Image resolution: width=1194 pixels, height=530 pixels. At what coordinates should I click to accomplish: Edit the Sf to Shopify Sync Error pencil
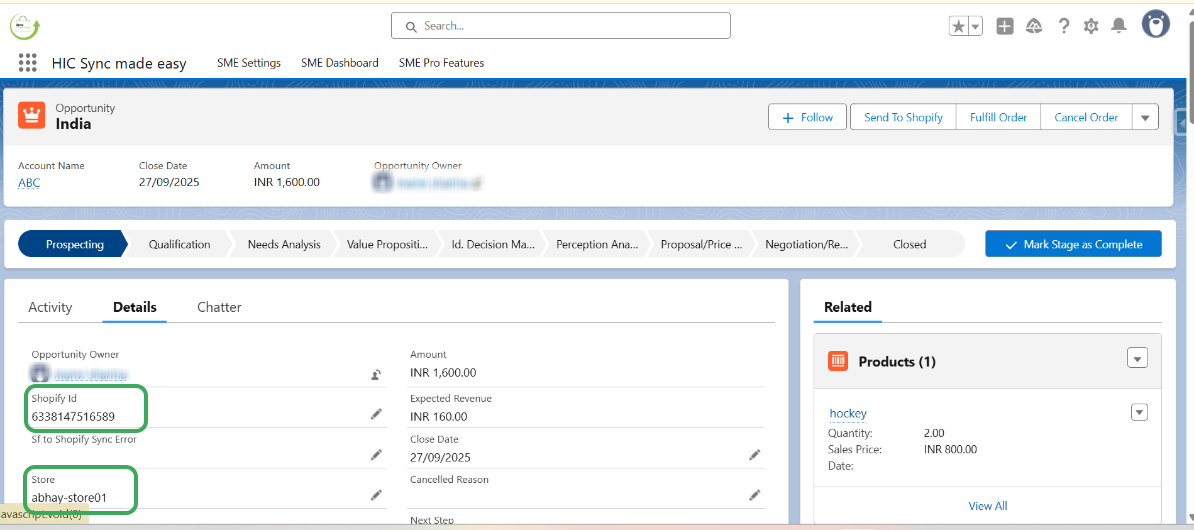pyautogui.click(x=376, y=455)
